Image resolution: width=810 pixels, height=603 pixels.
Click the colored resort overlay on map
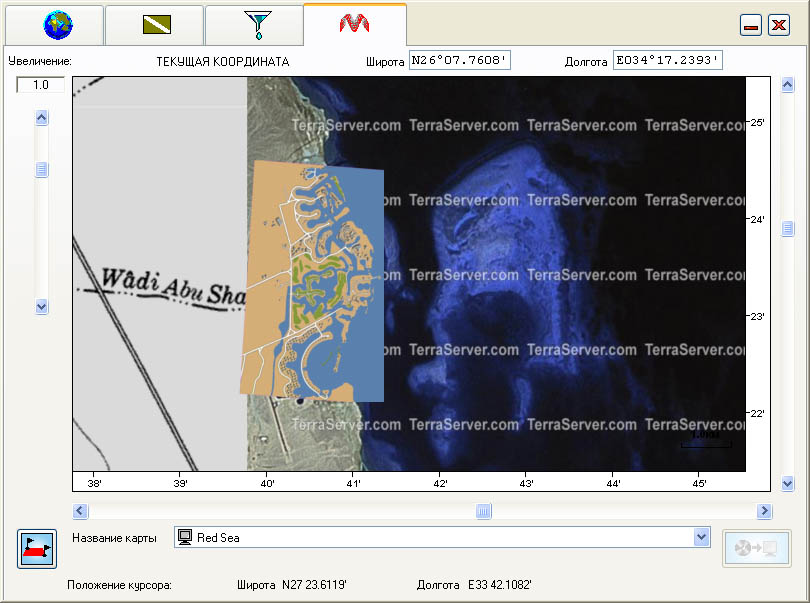pos(313,282)
